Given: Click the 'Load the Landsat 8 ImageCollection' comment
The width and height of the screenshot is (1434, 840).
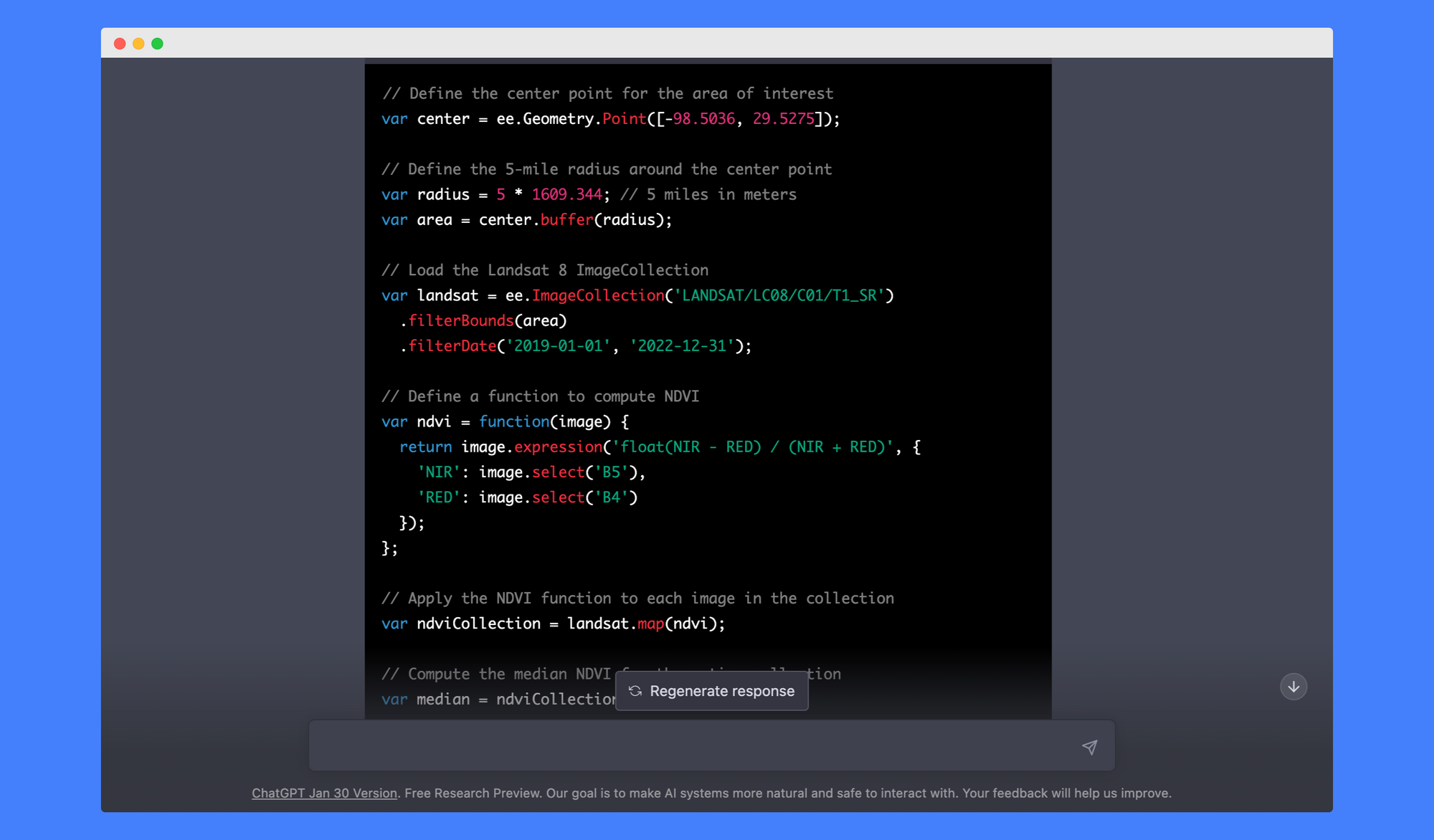Looking at the screenshot, I should point(545,270).
